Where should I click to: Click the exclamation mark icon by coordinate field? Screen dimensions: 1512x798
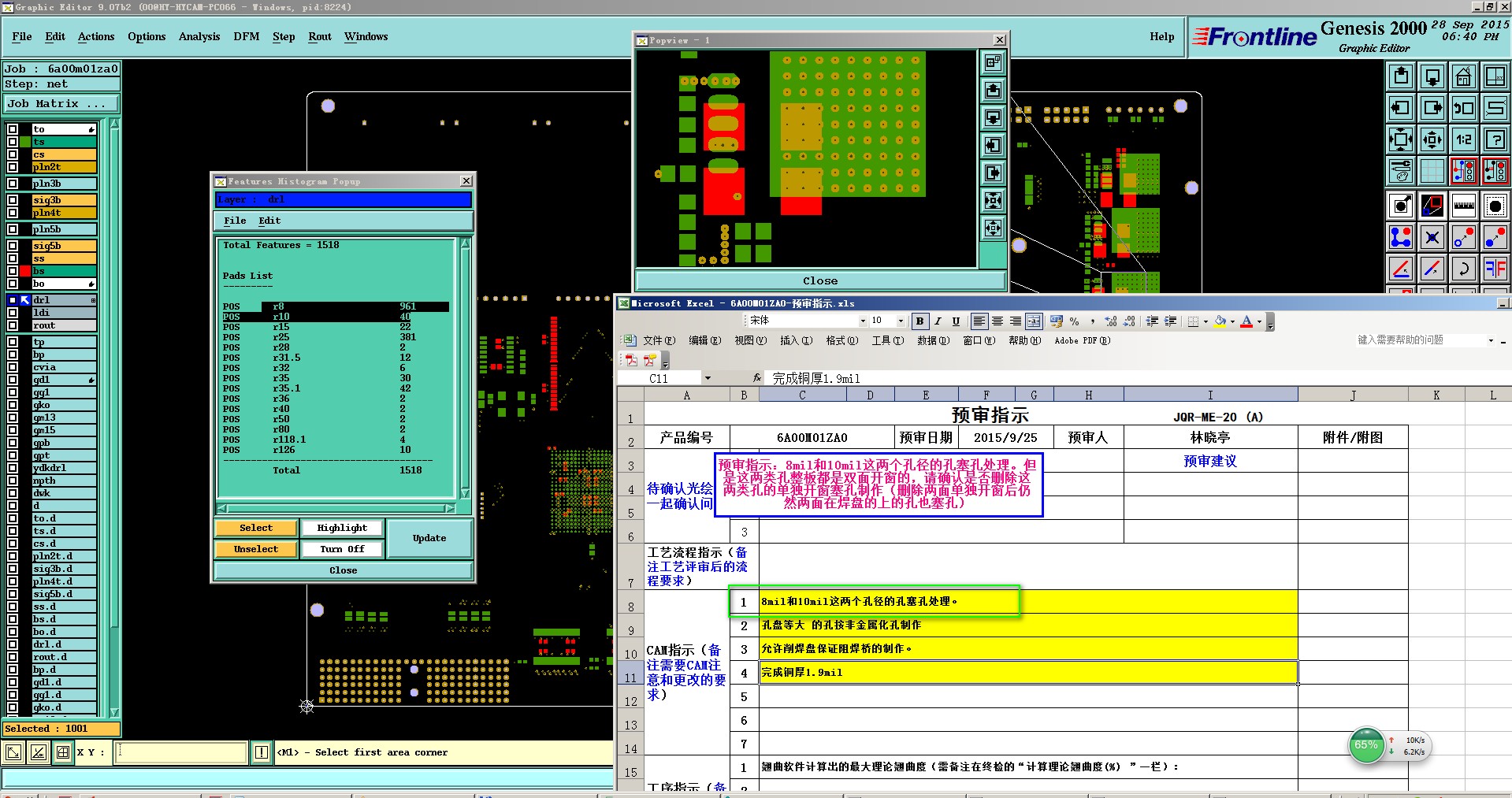(x=262, y=752)
